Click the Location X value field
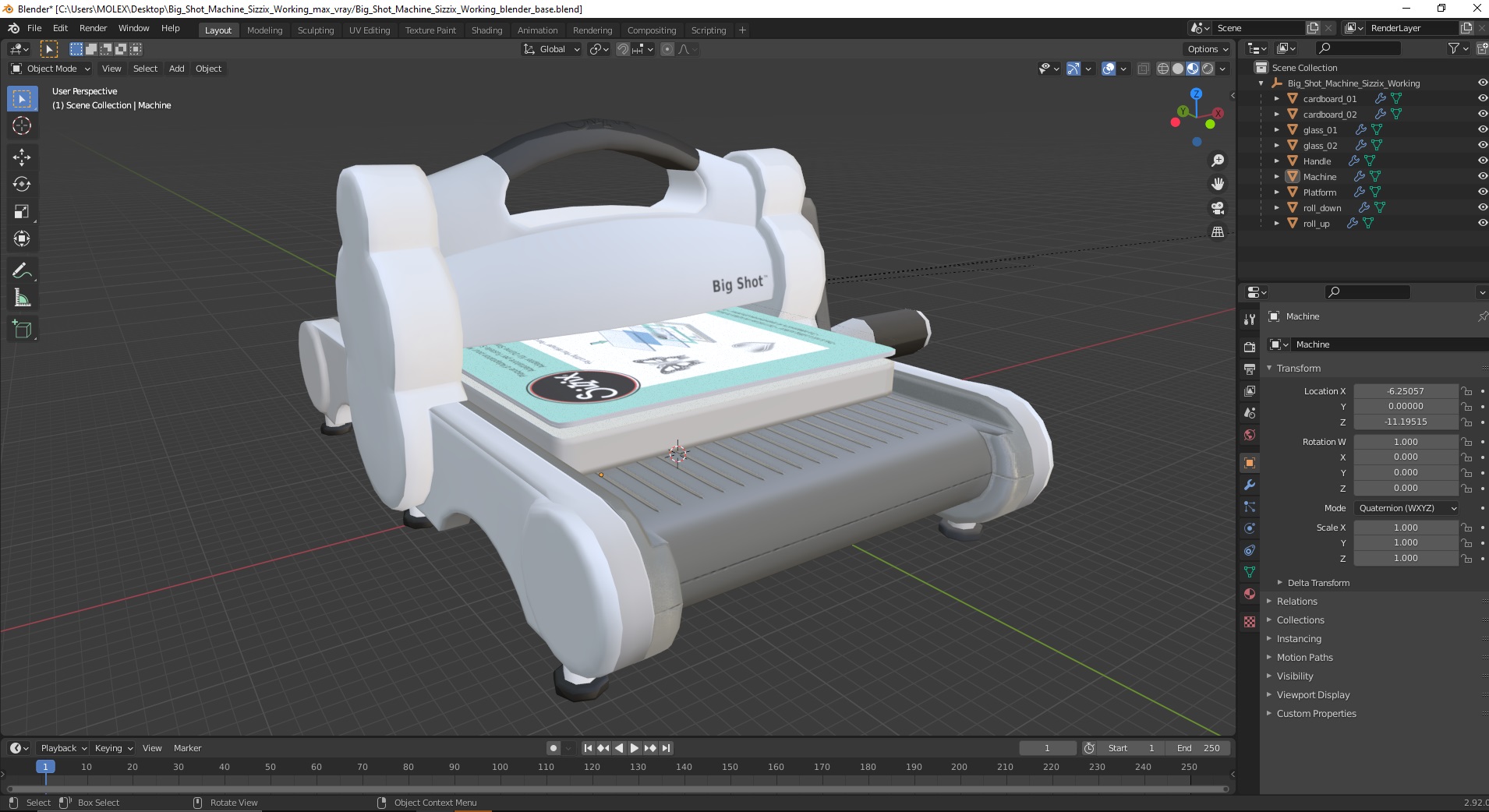Image resolution: width=1489 pixels, height=812 pixels. click(1406, 391)
